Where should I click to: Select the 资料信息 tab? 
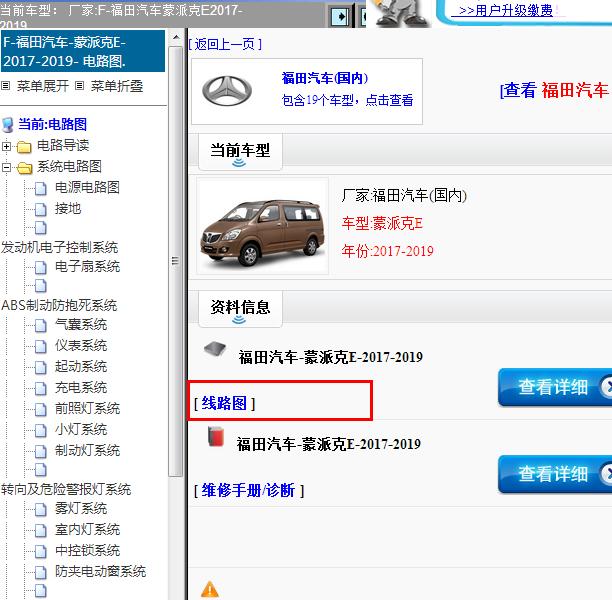tap(240, 309)
